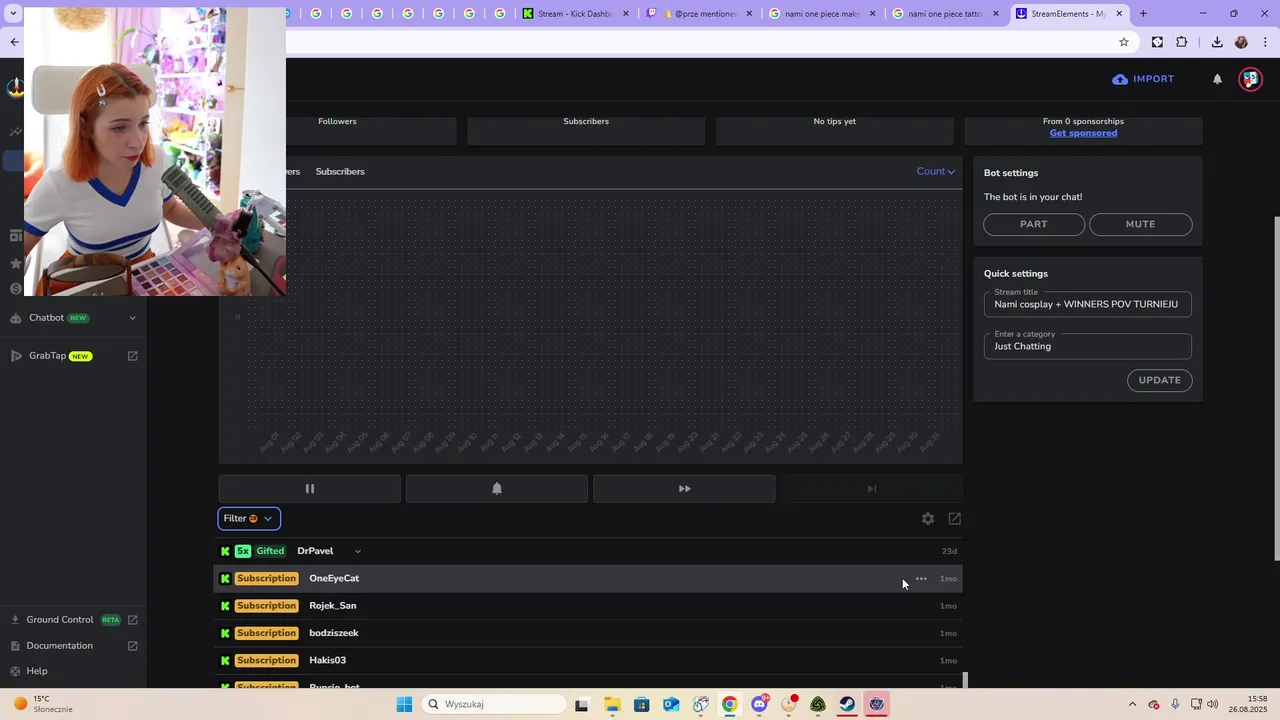Click Ground Control external link icon
The width and height of the screenshot is (1280, 720).
pos(133,620)
